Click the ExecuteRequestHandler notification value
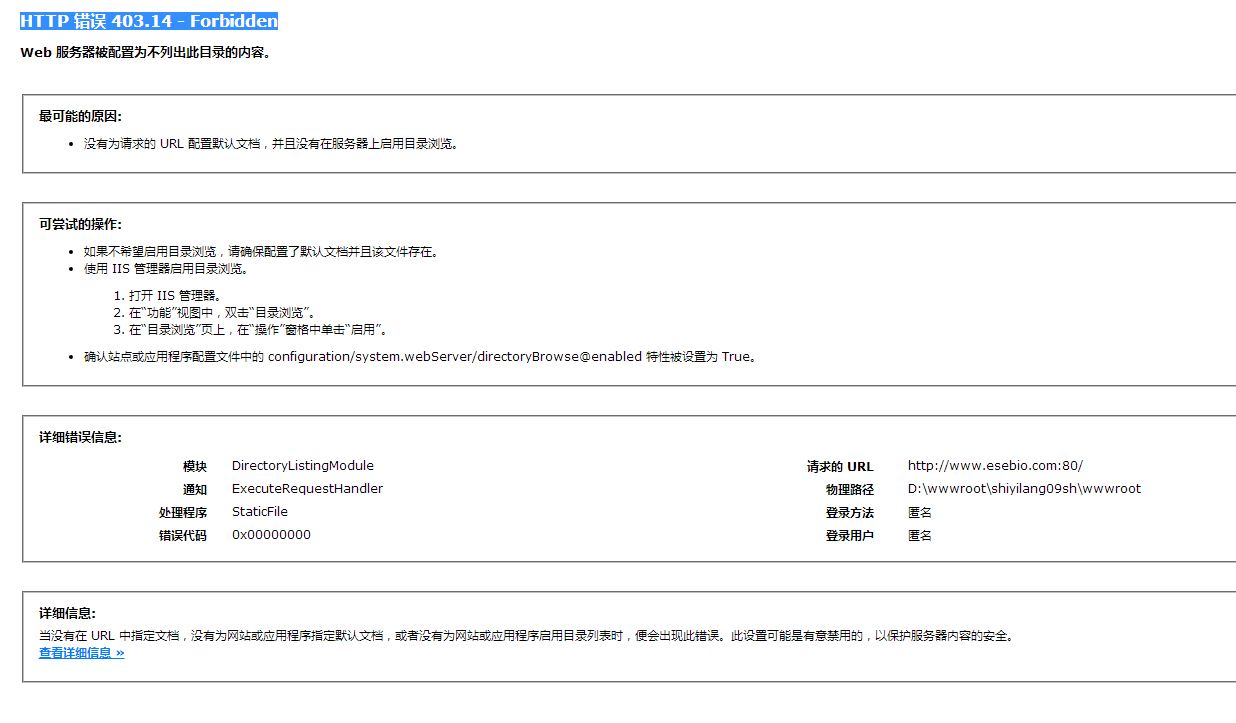This screenshot has width=1236, height=723. pyautogui.click(x=307, y=489)
